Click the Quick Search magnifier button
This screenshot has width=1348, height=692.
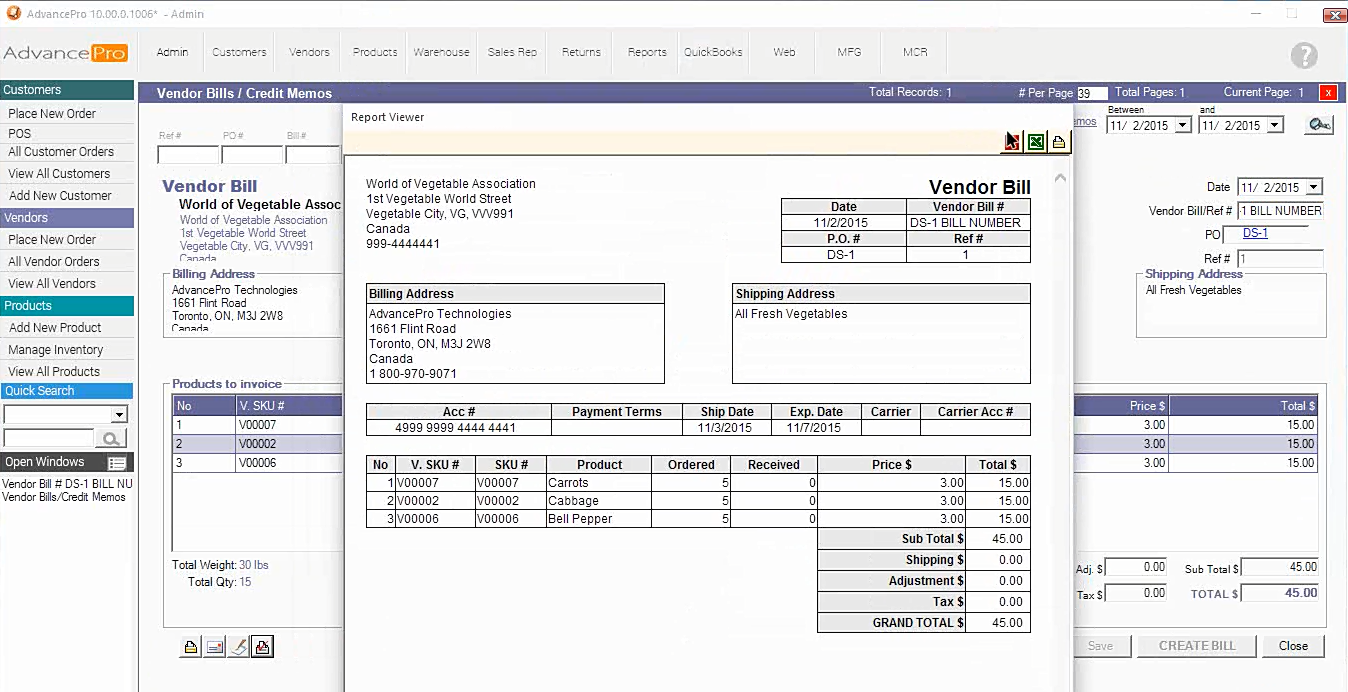click(110, 438)
